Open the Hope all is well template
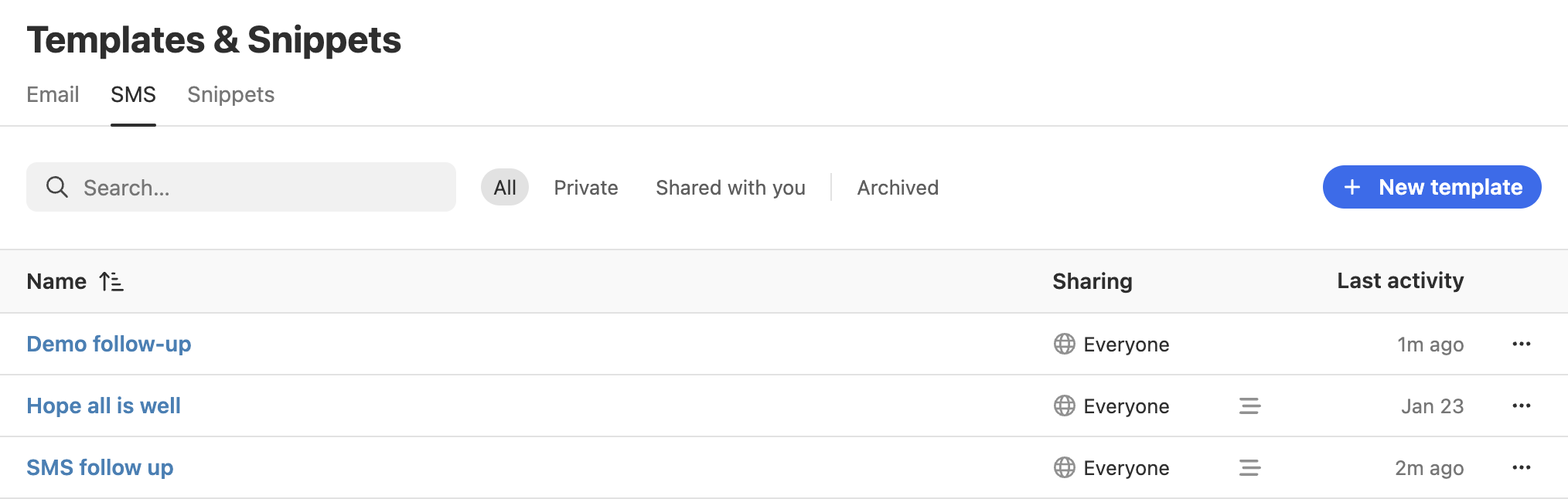 [x=104, y=406]
